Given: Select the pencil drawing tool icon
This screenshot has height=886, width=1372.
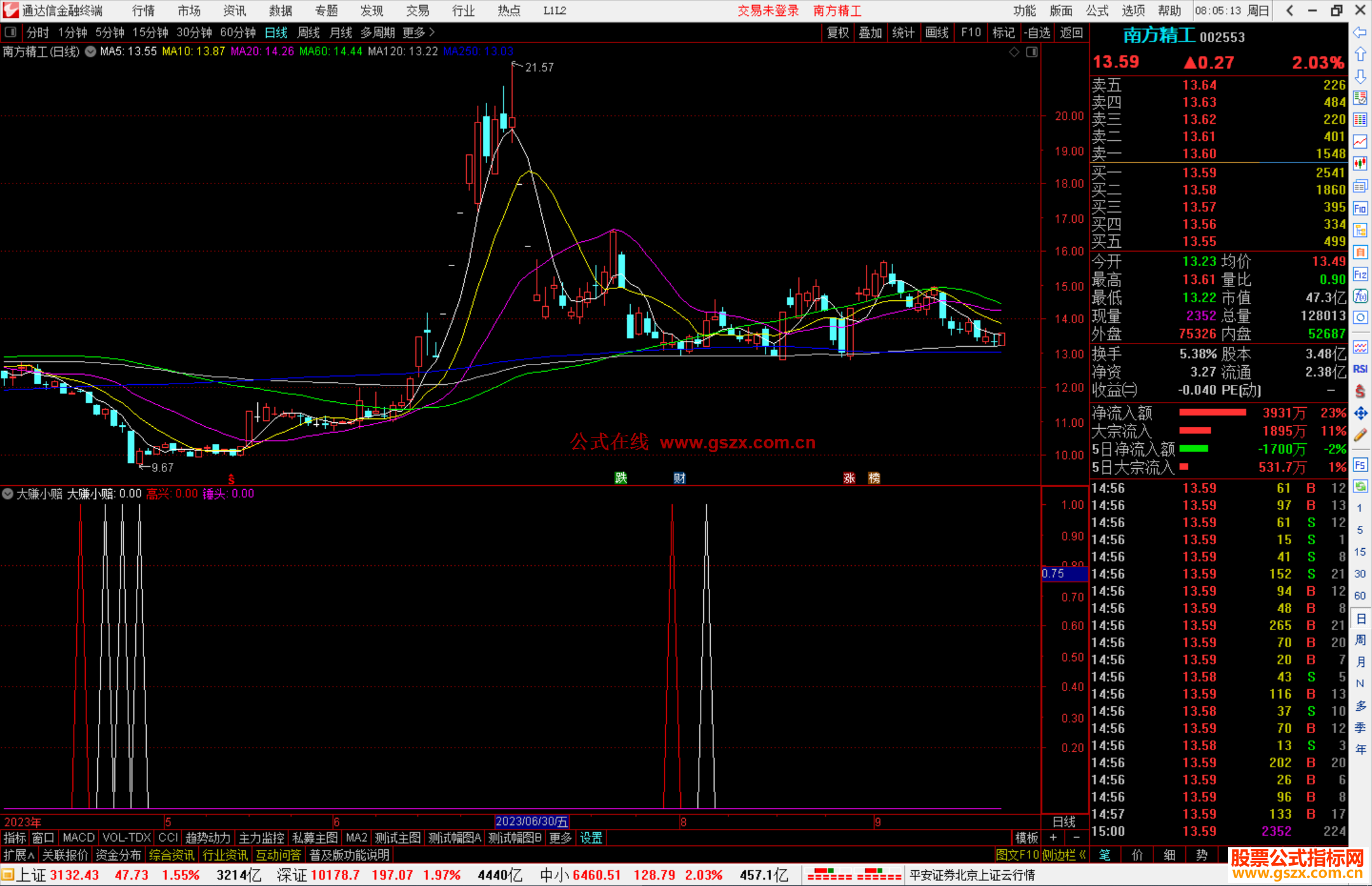Looking at the screenshot, I should (x=1360, y=436).
